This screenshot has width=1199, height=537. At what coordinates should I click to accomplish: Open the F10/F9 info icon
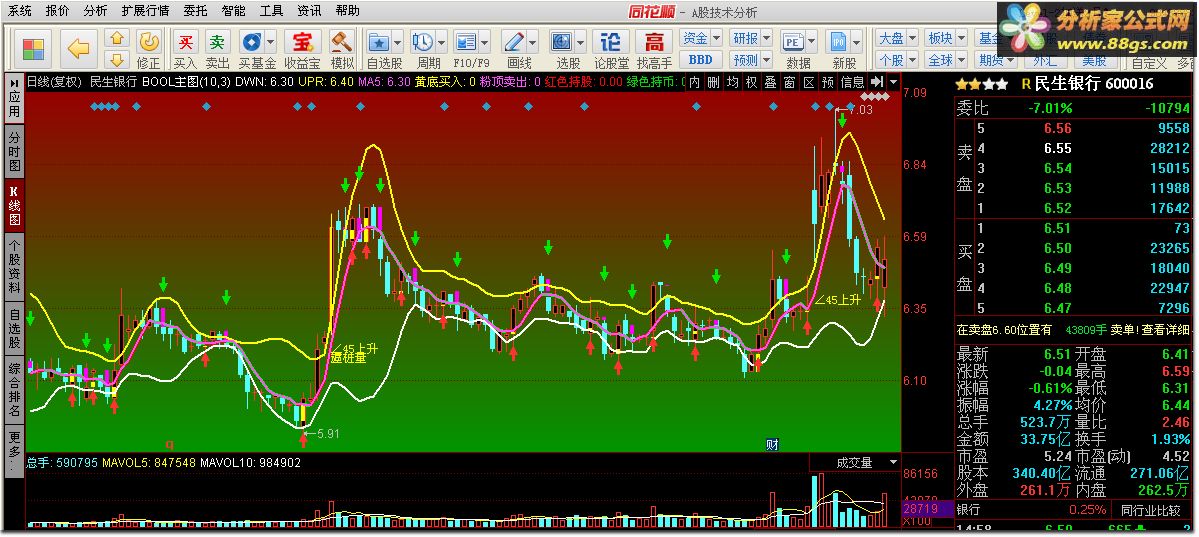466,41
